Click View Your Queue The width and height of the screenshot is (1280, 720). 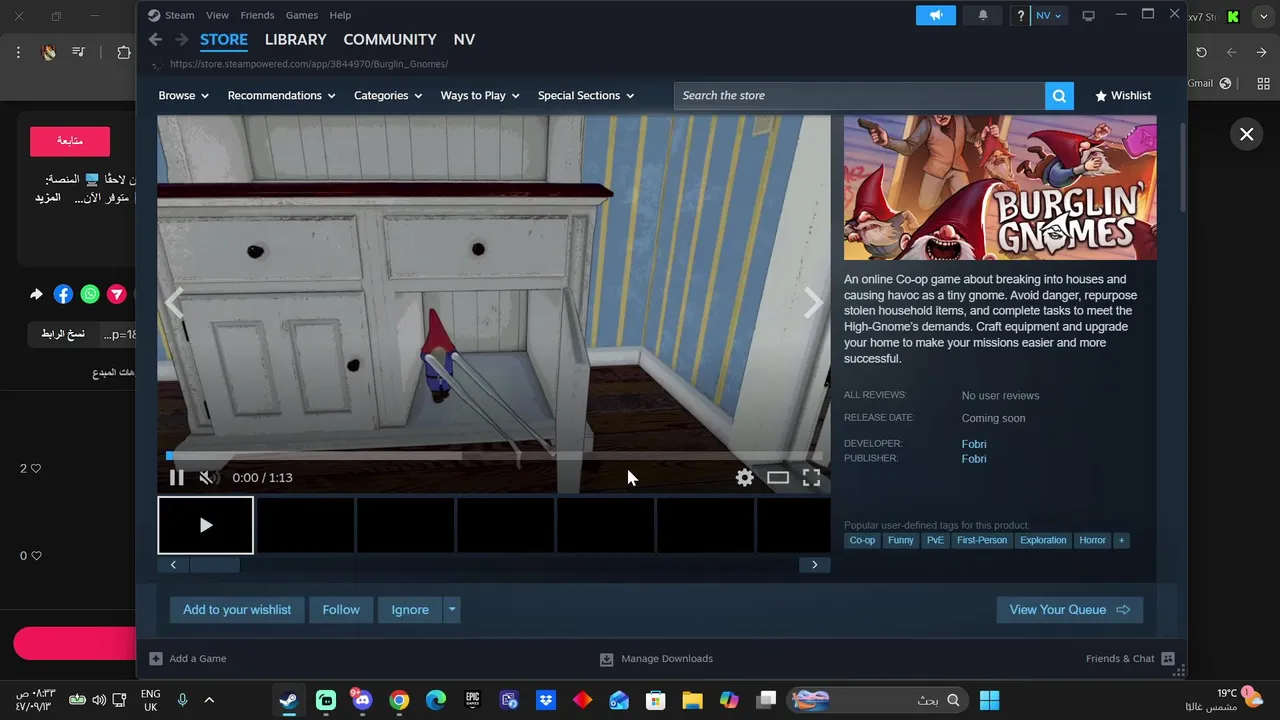tap(1070, 610)
